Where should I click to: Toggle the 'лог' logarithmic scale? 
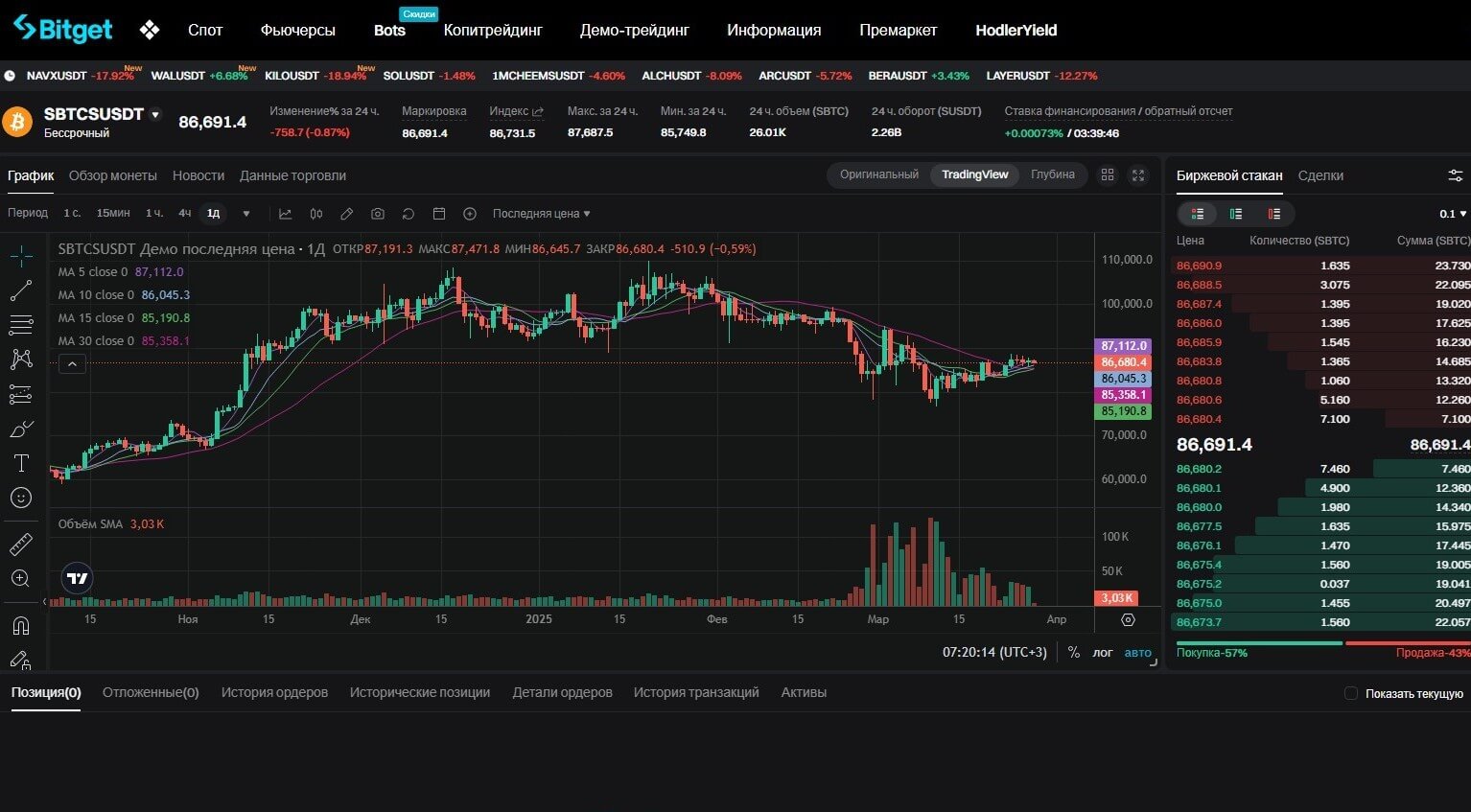click(1103, 652)
